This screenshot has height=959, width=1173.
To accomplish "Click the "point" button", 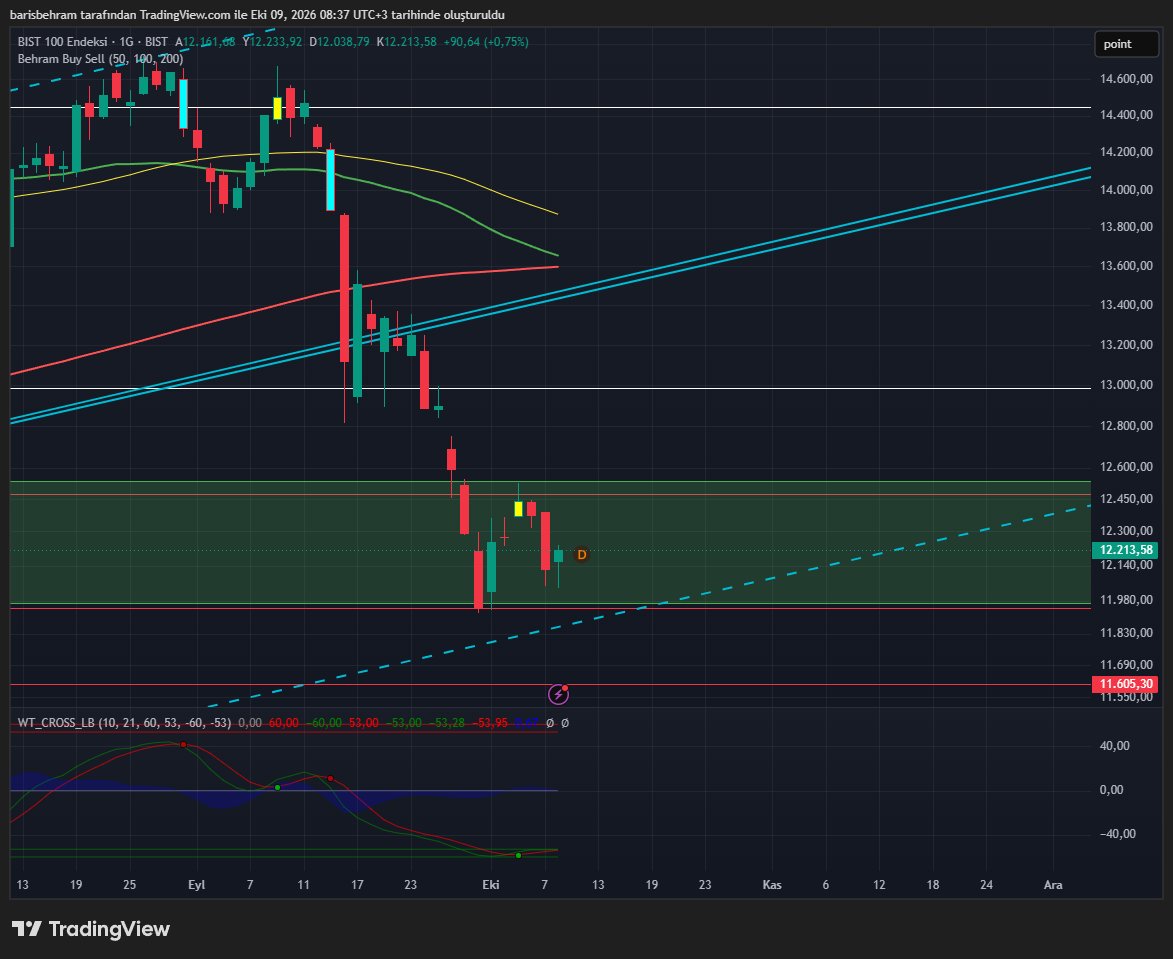I will pyautogui.click(x=1126, y=44).
